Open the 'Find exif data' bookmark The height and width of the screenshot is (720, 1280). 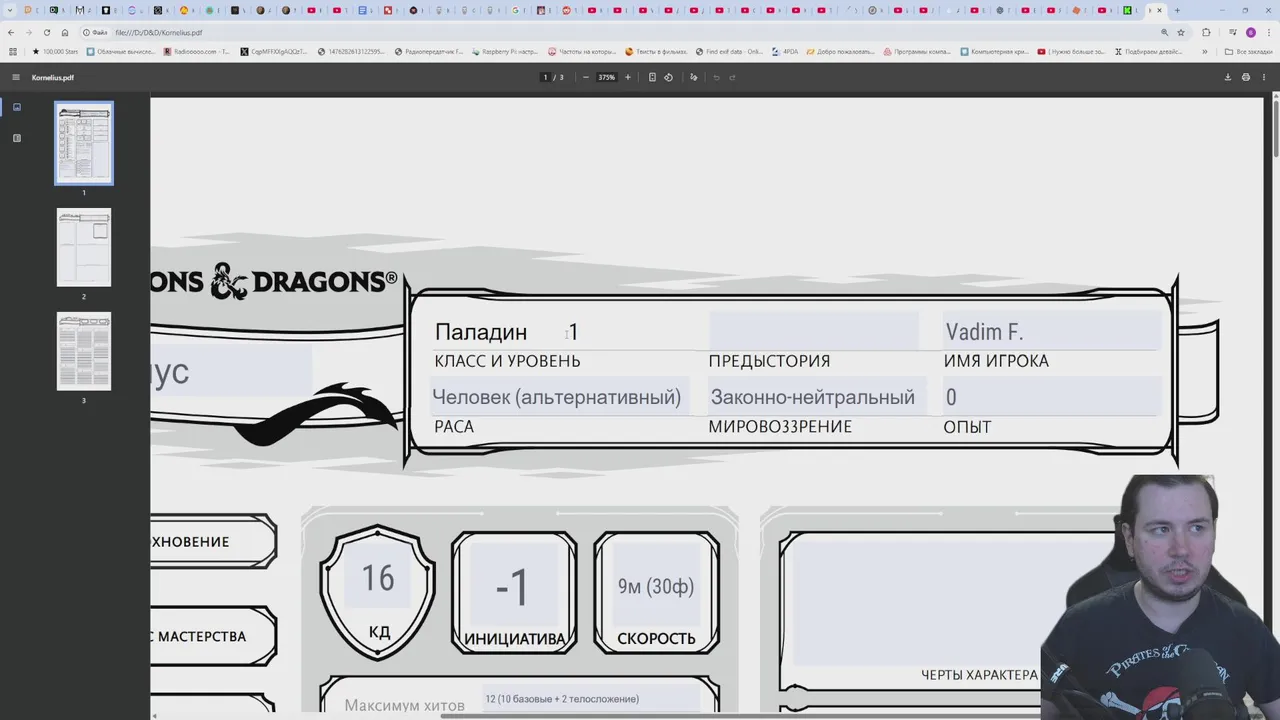(x=728, y=51)
